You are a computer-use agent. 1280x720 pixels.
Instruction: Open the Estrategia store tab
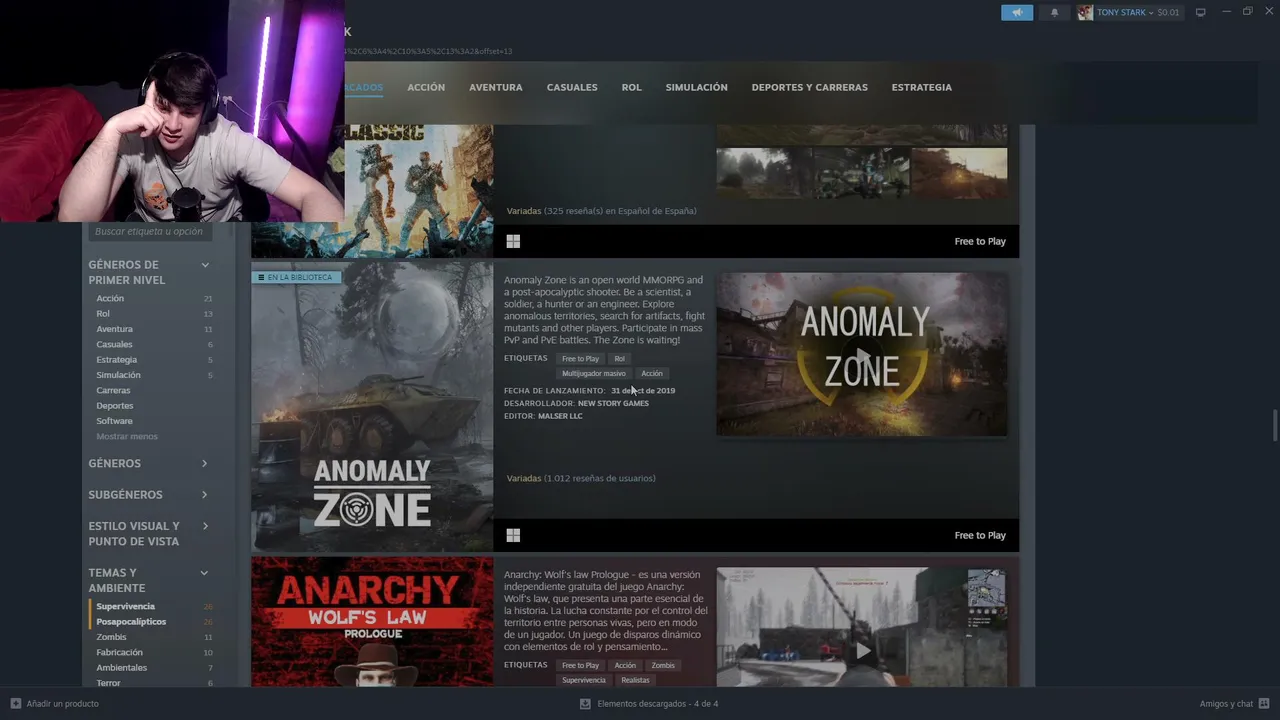click(x=922, y=87)
